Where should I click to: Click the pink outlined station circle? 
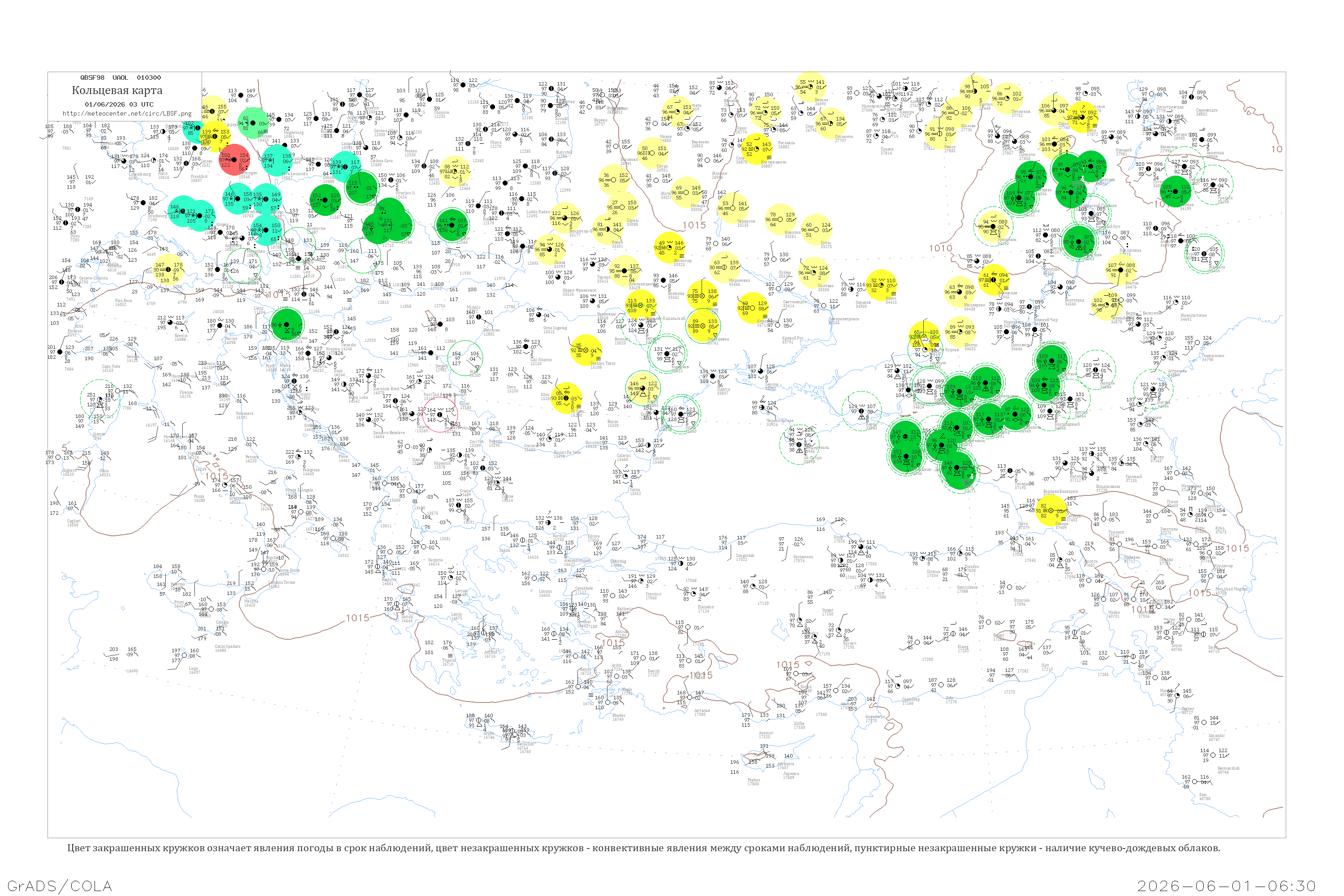440,414
